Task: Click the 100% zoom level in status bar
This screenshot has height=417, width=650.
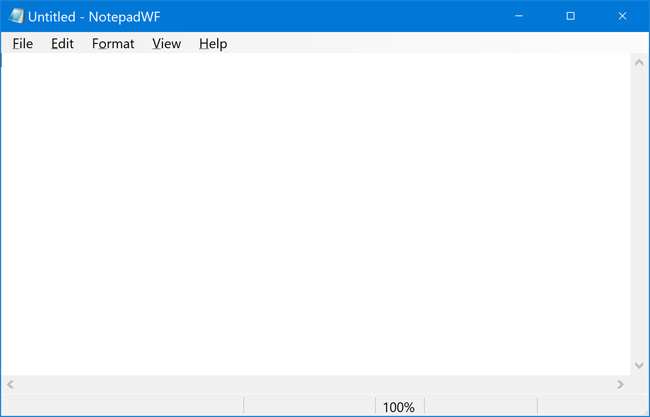Action: [x=398, y=407]
